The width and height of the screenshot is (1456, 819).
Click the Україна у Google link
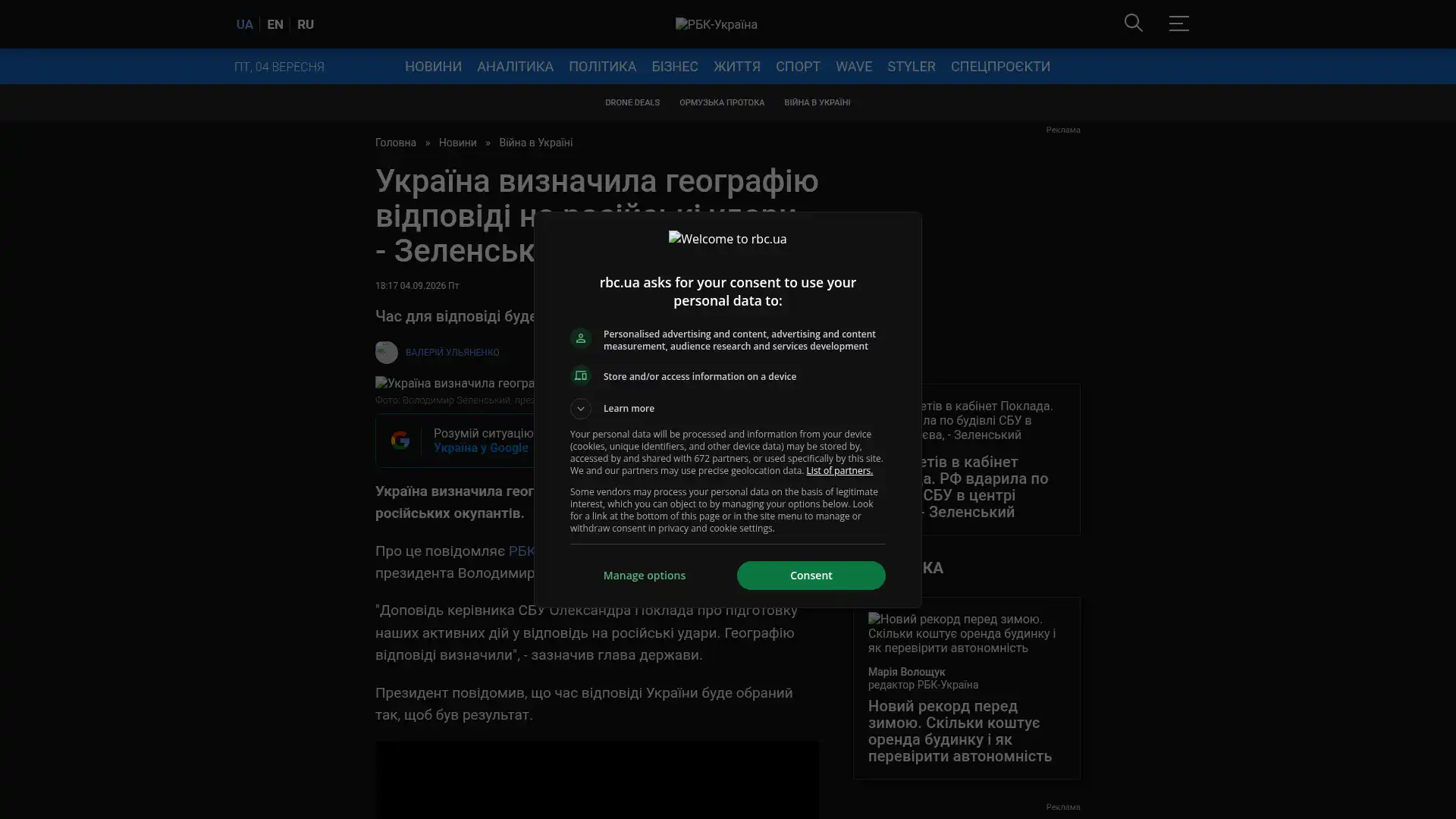(x=481, y=448)
